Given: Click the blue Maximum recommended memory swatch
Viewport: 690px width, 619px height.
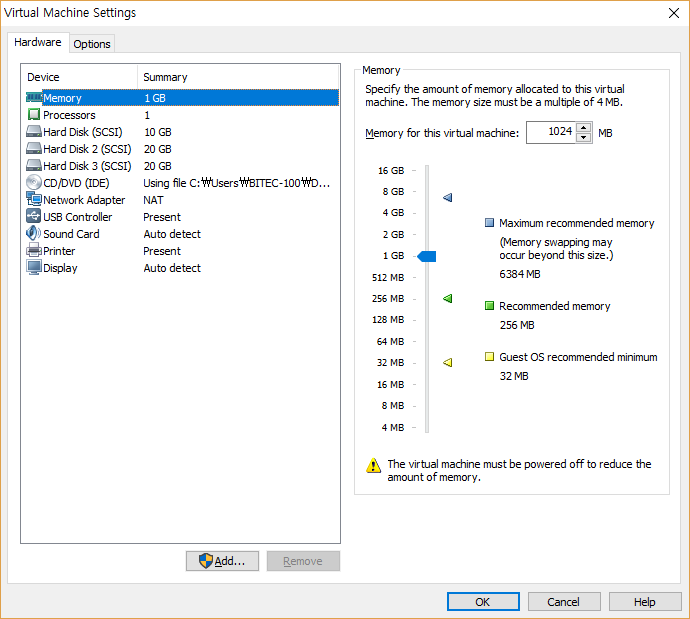Looking at the screenshot, I should point(489,223).
